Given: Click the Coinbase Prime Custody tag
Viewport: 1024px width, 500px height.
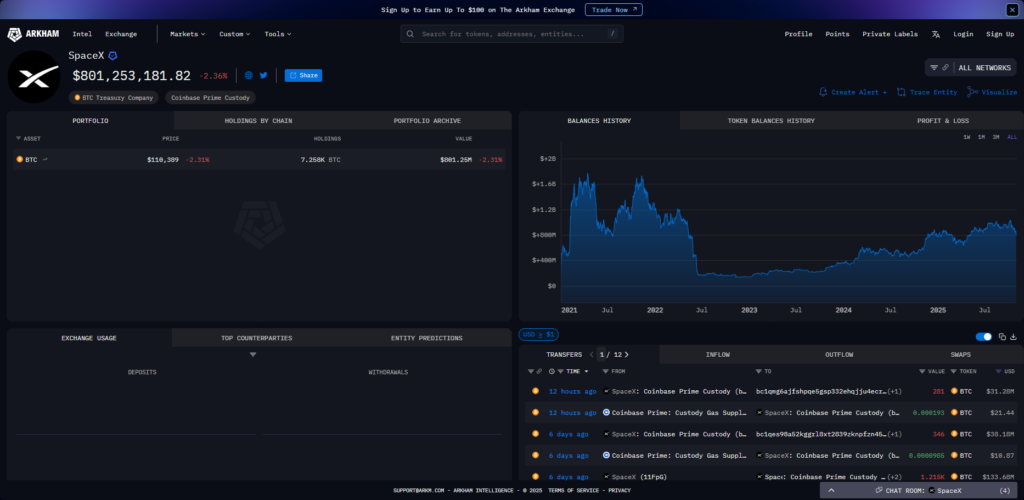Looking at the screenshot, I should point(210,97).
